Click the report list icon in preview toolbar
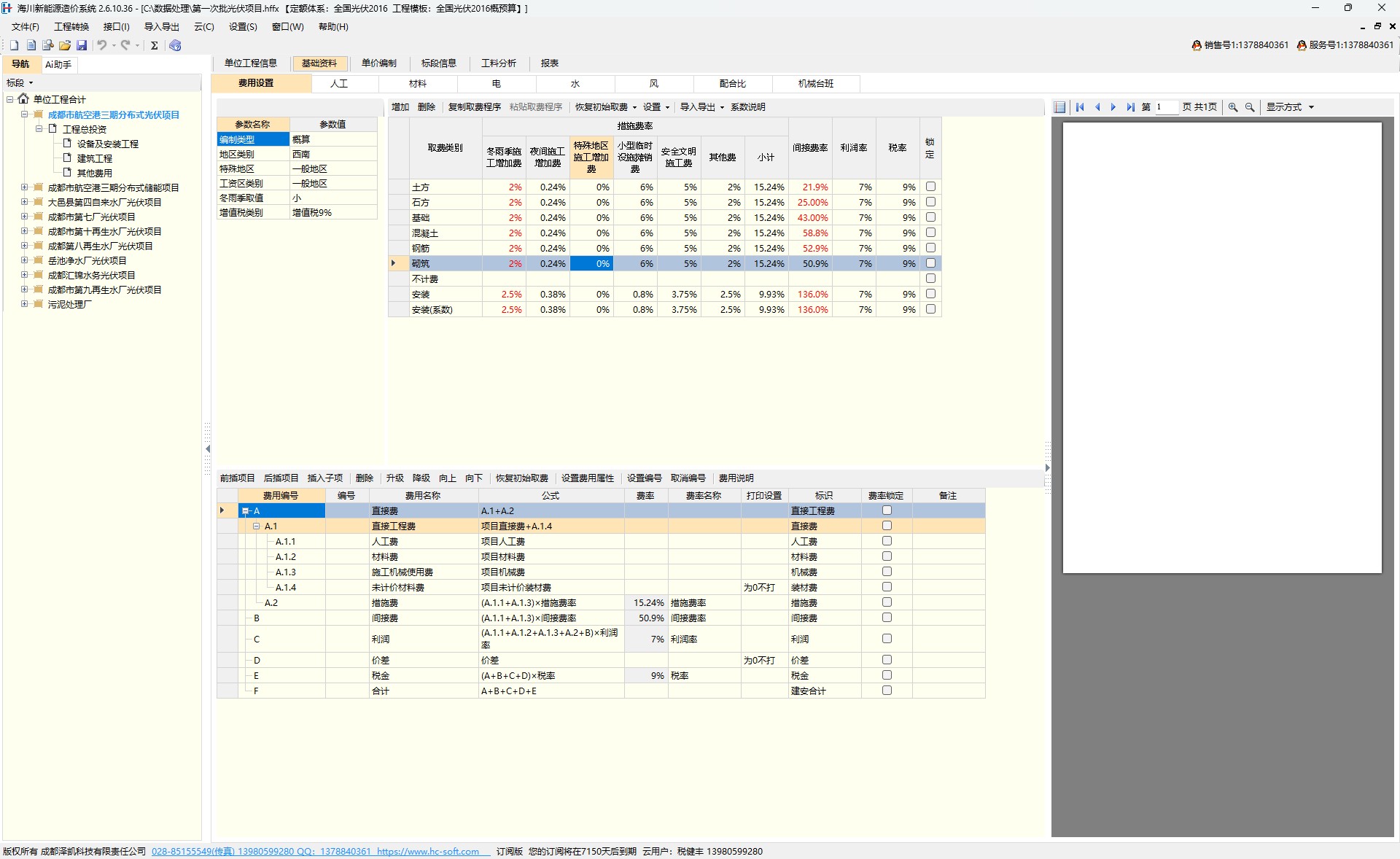This screenshot has height=859, width=1400. pyautogui.click(x=1060, y=107)
